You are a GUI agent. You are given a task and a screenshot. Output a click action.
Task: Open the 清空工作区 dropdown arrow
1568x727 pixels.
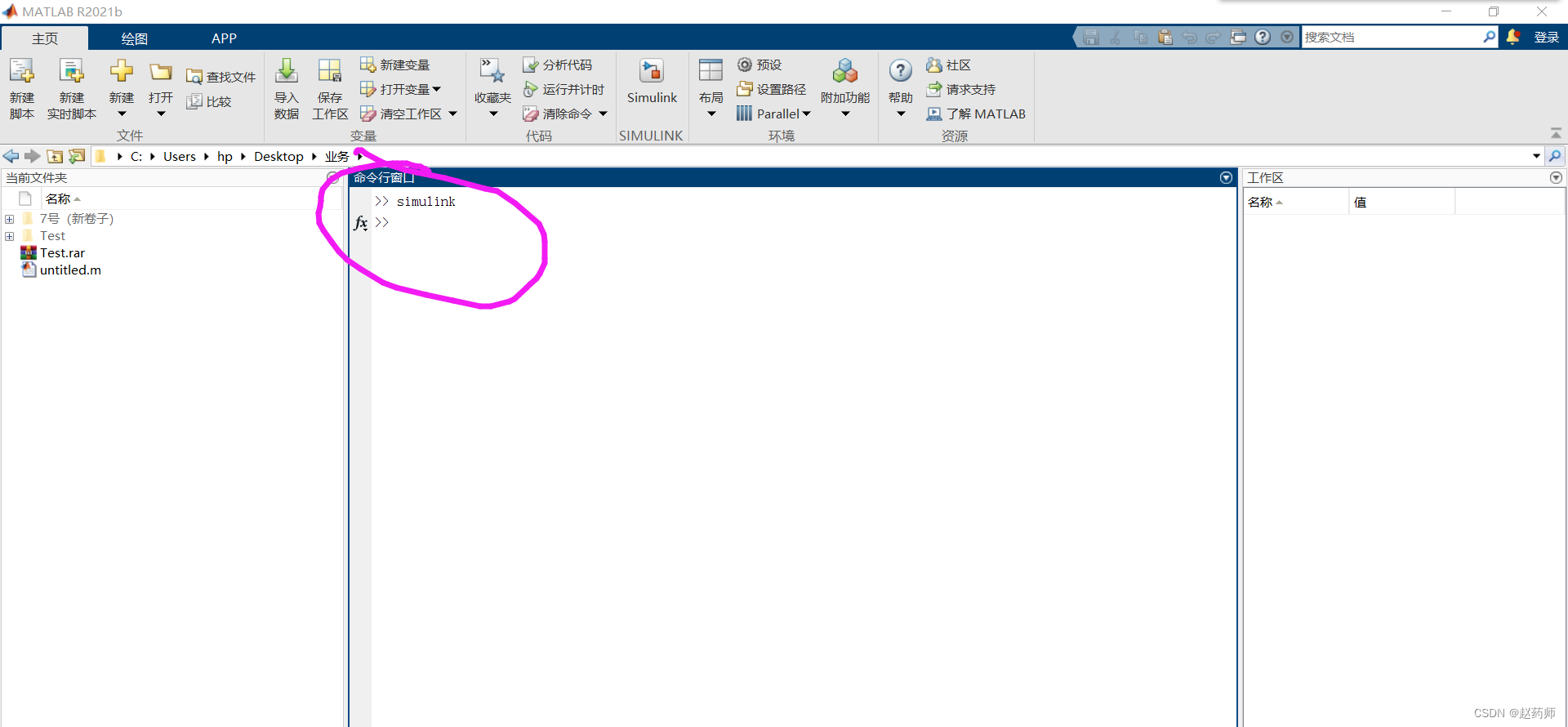pos(452,114)
